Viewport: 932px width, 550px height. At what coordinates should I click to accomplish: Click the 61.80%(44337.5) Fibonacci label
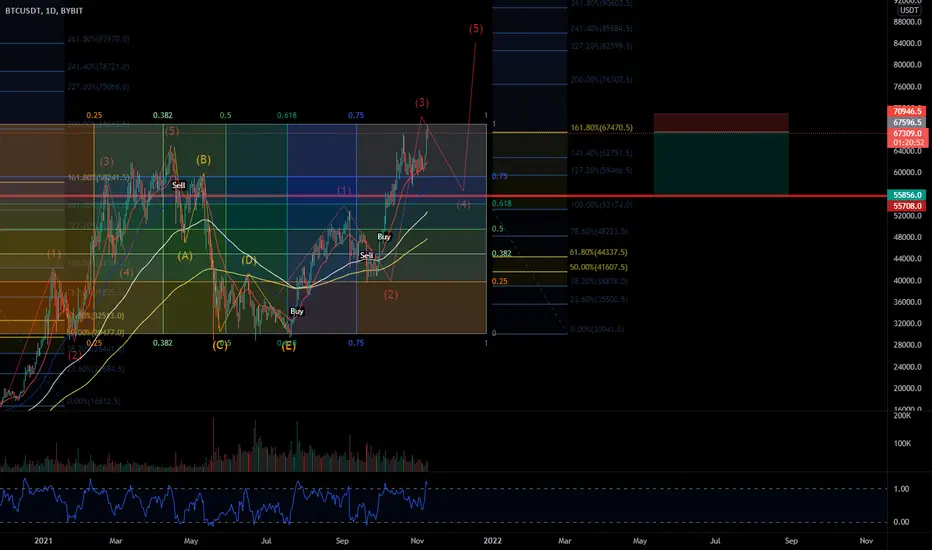point(599,253)
